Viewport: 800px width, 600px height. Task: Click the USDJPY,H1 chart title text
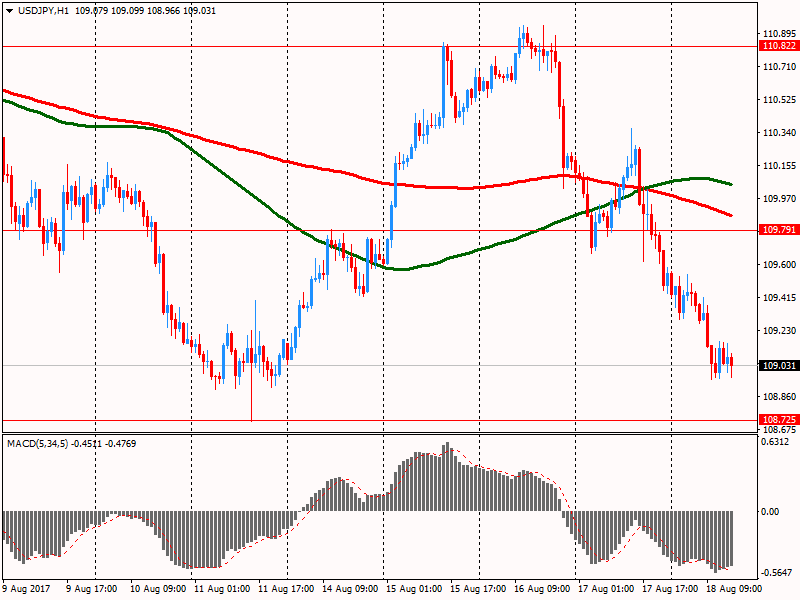[43, 11]
